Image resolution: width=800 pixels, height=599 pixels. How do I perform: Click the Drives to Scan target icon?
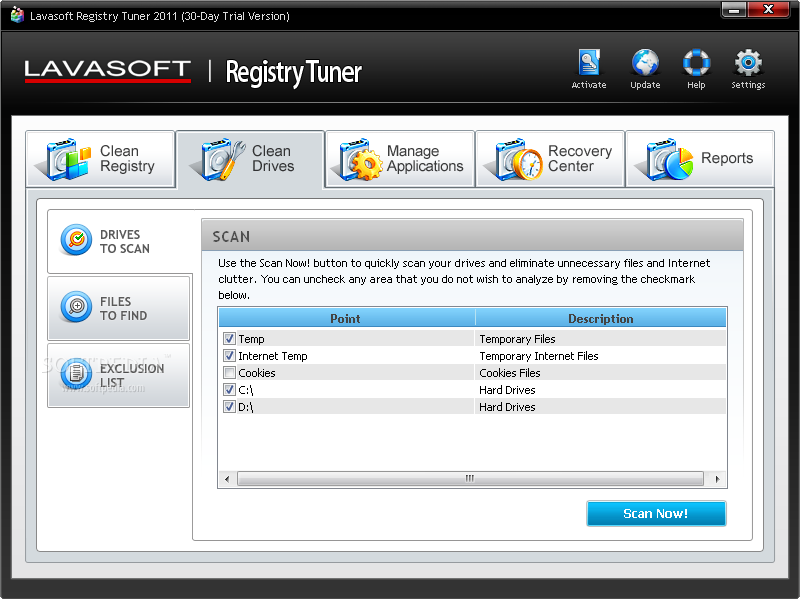click(76, 239)
